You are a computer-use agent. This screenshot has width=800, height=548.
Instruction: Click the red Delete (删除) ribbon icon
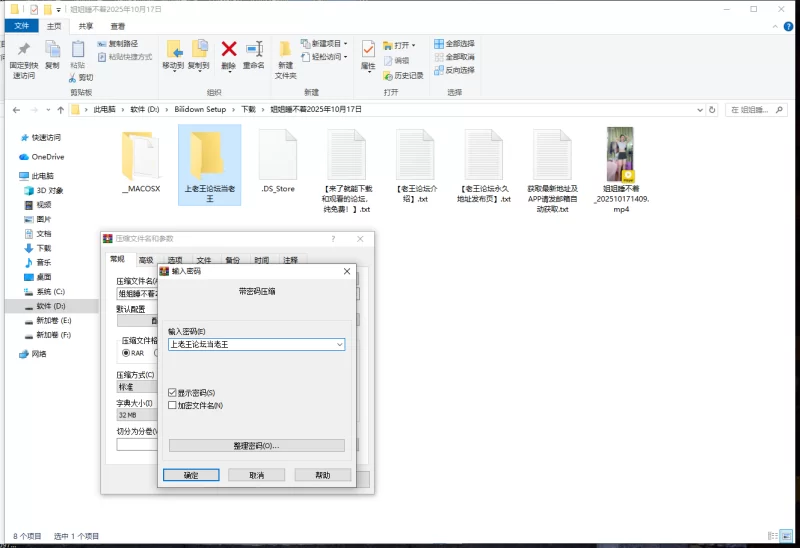coord(229,50)
